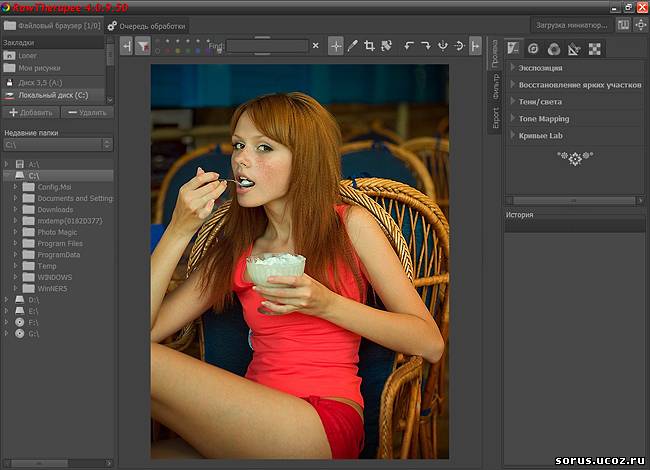This screenshot has width=650, height=470.
Task: Rotate the image left
Action: click(x=409, y=45)
